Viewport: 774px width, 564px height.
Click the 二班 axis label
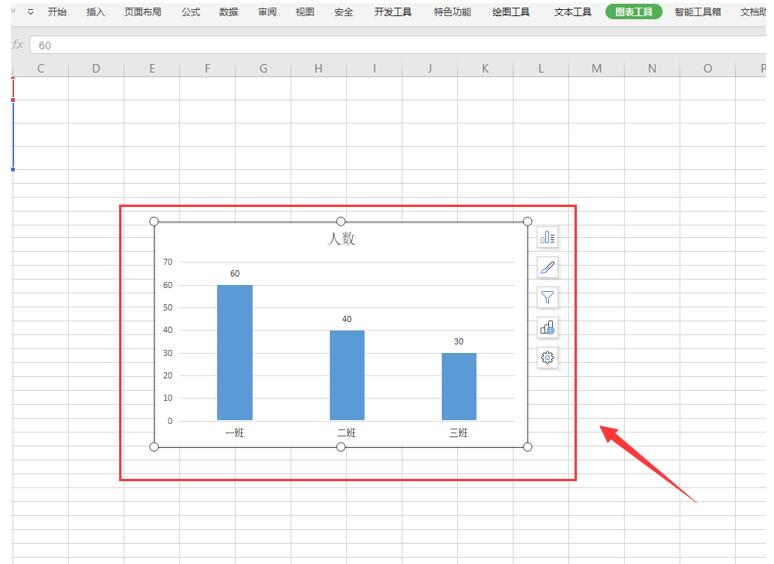click(x=347, y=433)
